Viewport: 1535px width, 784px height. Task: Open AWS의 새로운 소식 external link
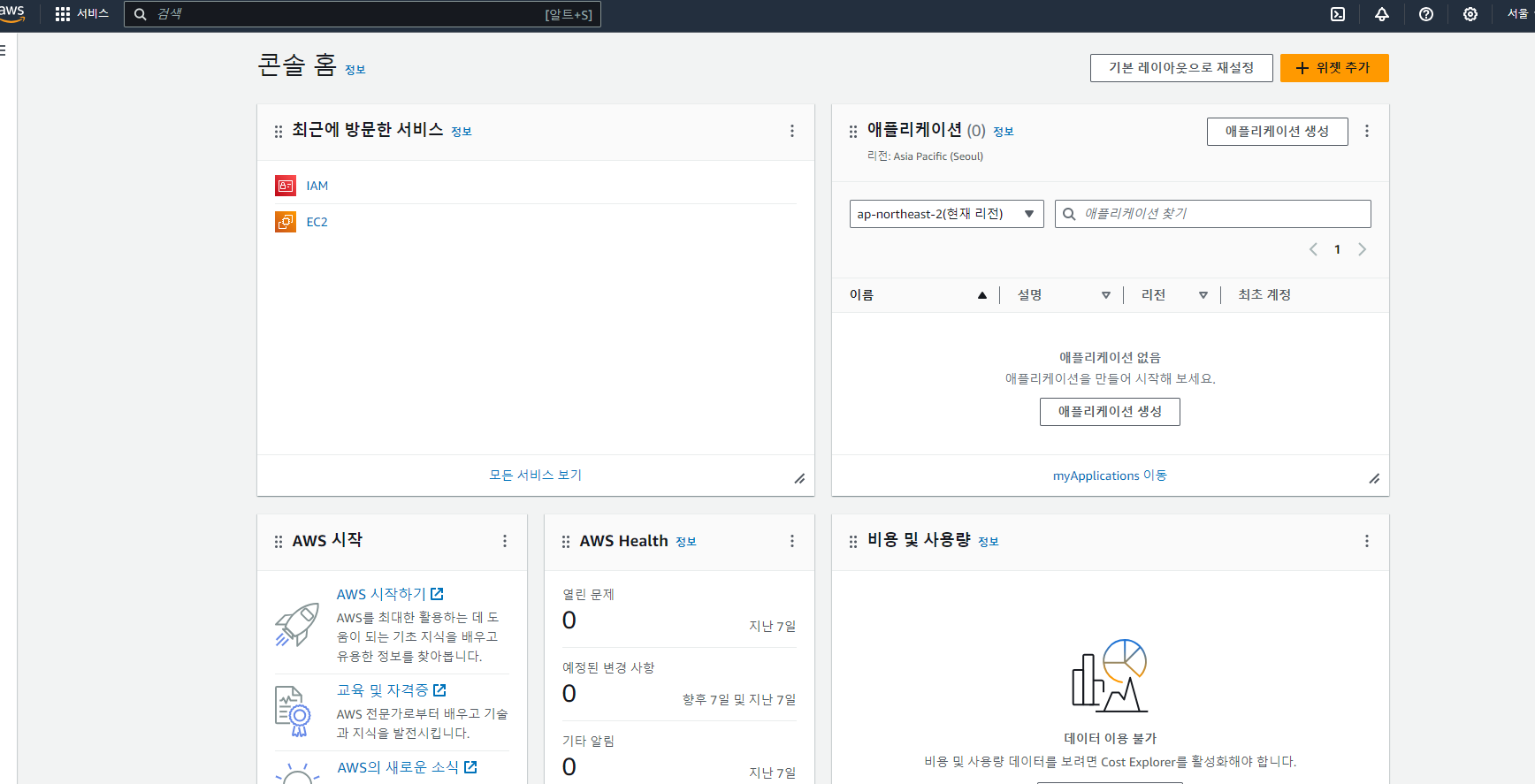(x=407, y=767)
